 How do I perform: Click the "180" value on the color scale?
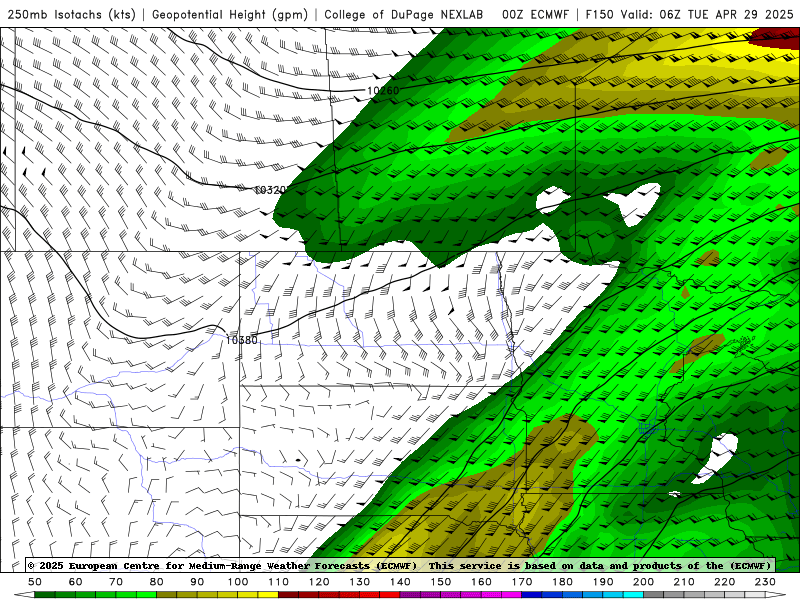(x=562, y=582)
